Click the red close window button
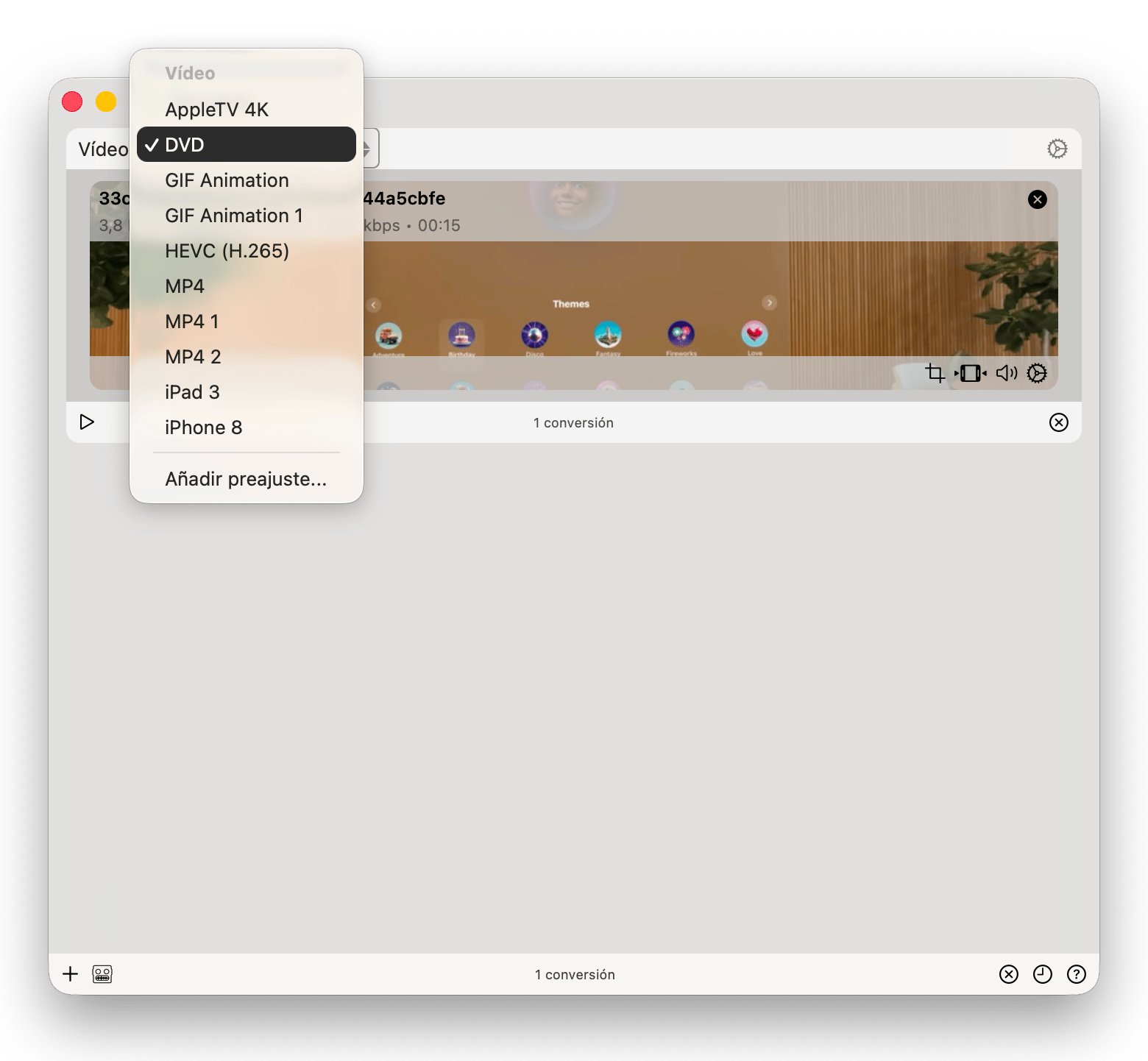Screen dimensions: 1148x1061 72,102
